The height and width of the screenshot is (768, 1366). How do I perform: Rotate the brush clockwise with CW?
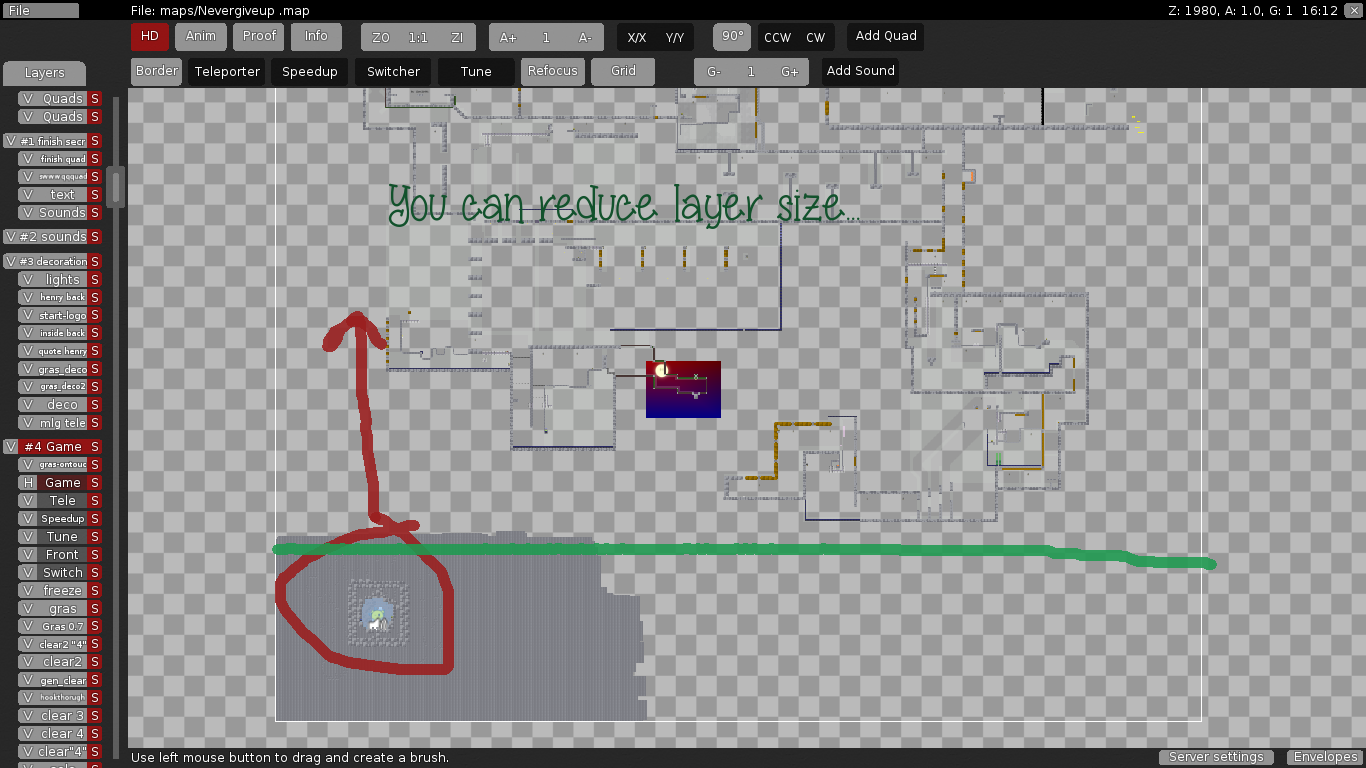(815, 36)
